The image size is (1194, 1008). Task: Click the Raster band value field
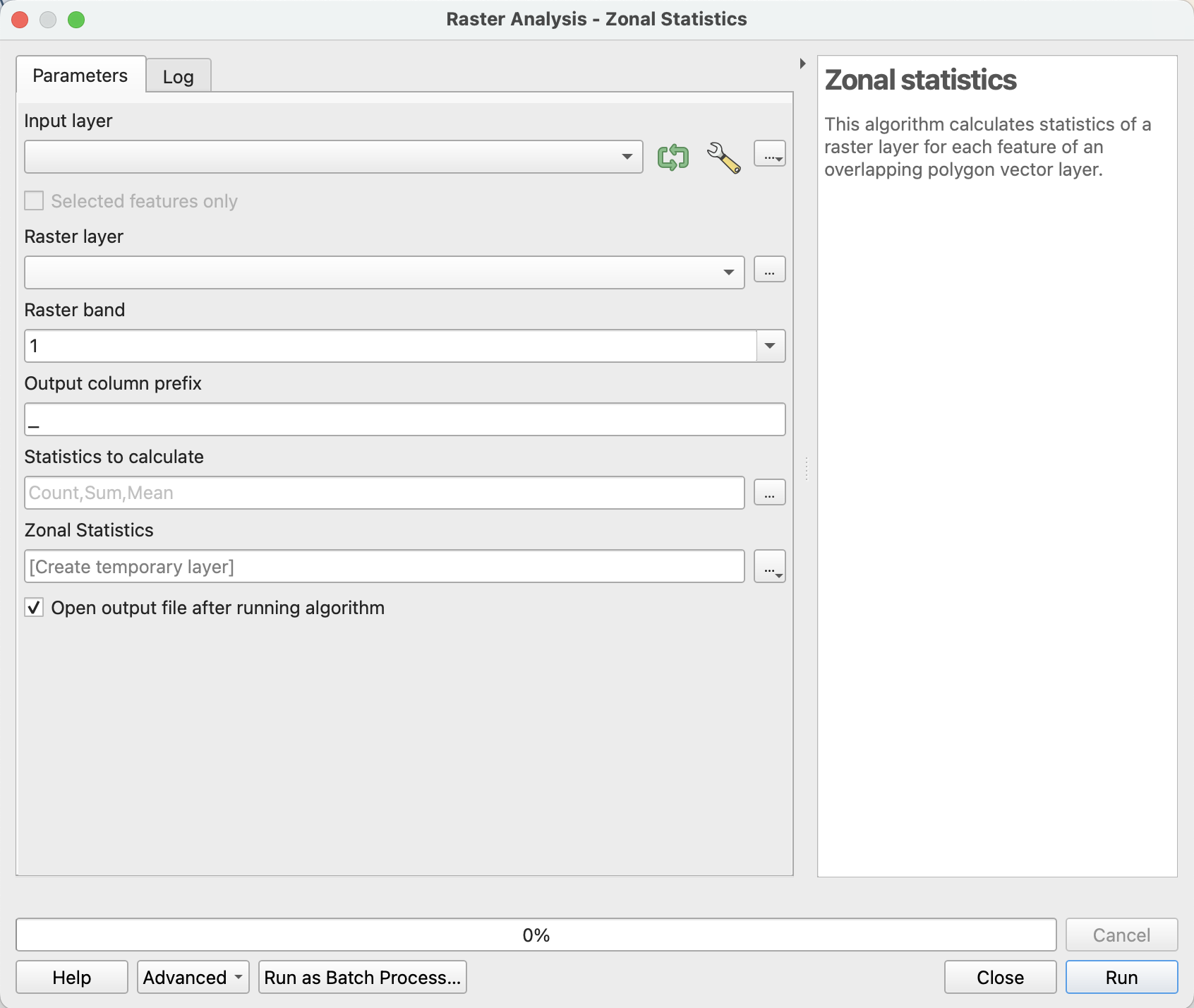(x=391, y=346)
